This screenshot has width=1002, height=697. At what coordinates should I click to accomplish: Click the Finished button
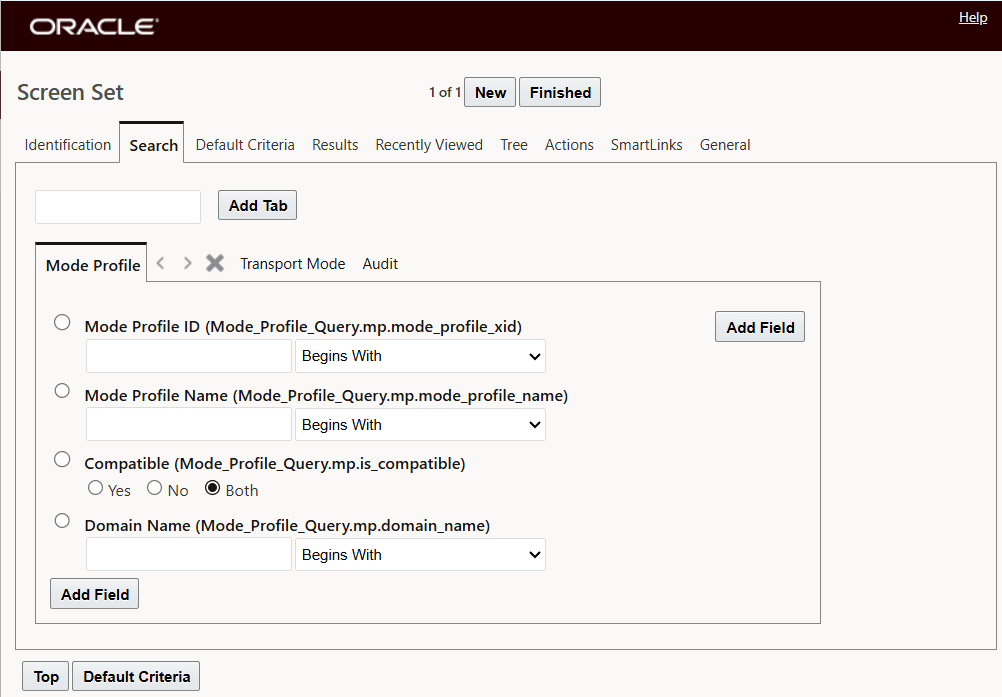tap(559, 91)
